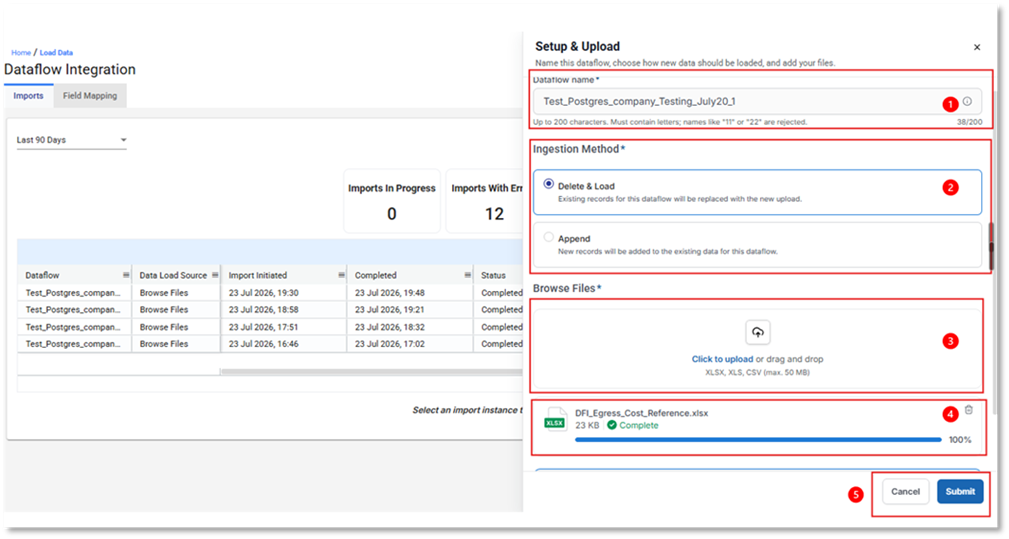Switch to the Field Mapping tab
Viewport: 1009px width, 539px height.
90,96
